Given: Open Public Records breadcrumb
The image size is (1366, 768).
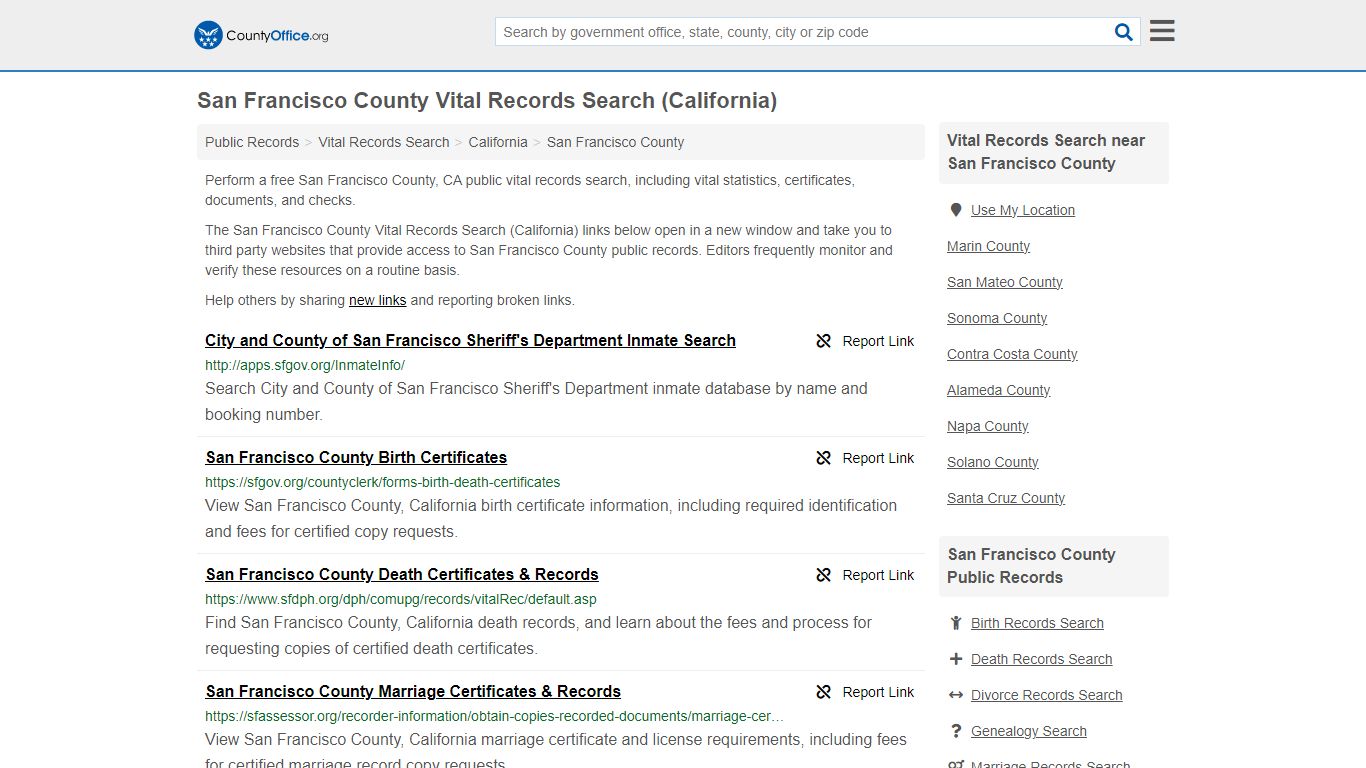Looking at the screenshot, I should [252, 142].
